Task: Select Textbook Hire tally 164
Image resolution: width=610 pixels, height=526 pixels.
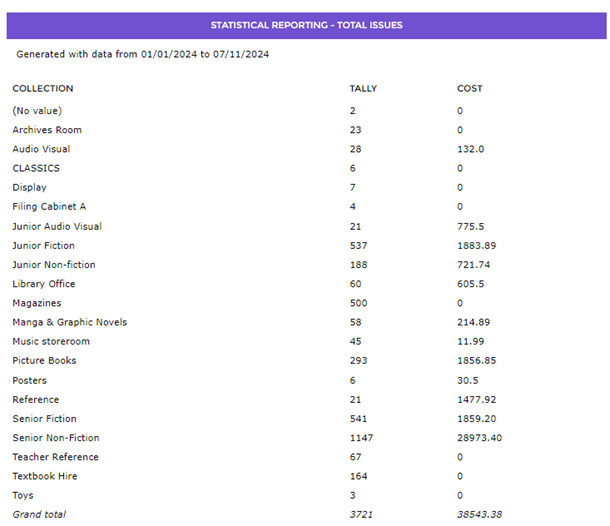Action: coord(358,476)
